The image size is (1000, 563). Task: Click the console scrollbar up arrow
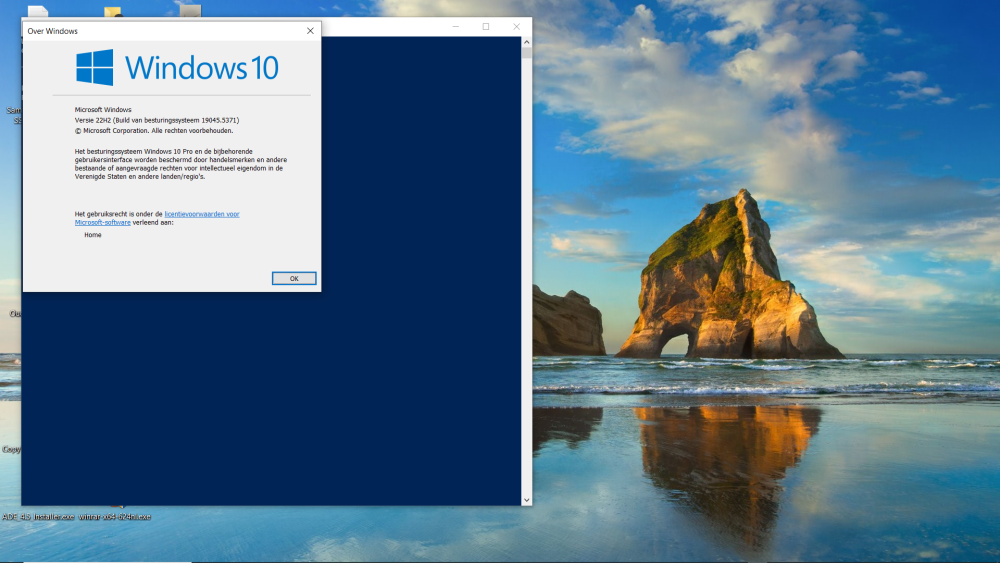(x=527, y=42)
